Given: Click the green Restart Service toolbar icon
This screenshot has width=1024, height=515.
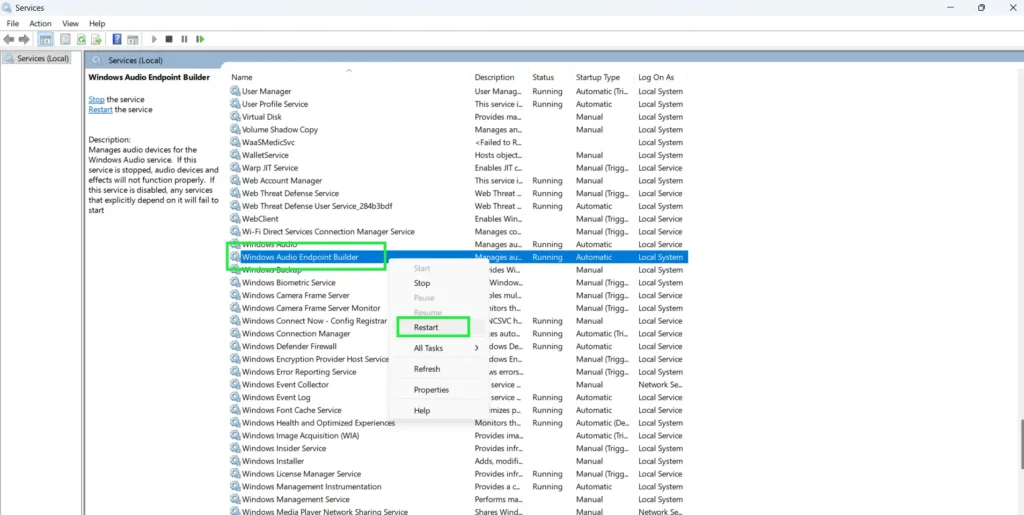Looking at the screenshot, I should 200,39.
